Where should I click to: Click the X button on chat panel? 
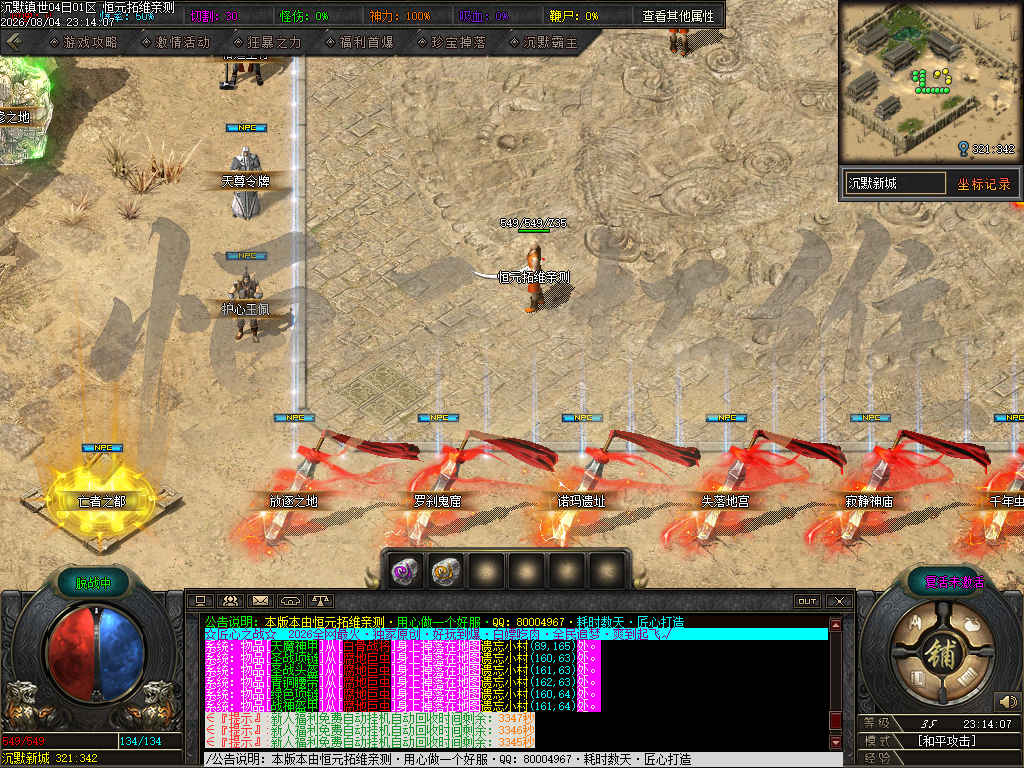(x=839, y=601)
